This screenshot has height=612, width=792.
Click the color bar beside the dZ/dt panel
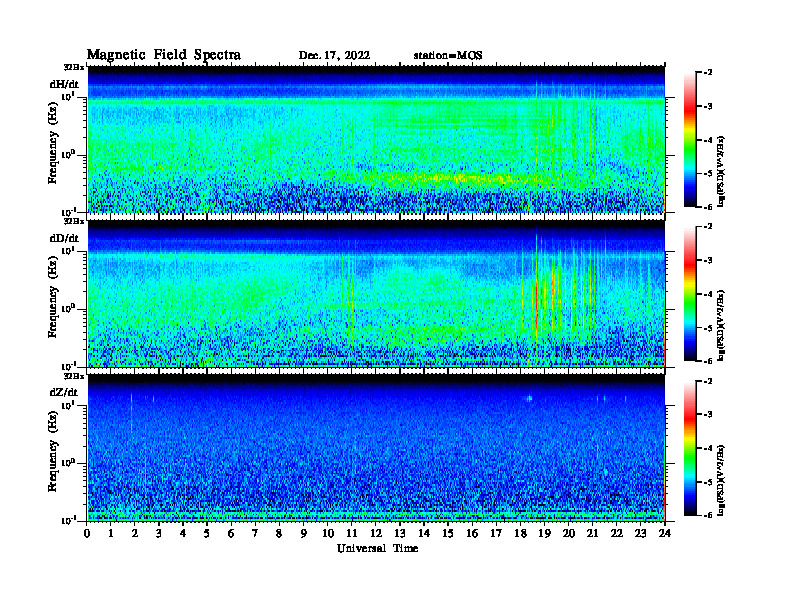pyautogui.click(x=690, y=448)
